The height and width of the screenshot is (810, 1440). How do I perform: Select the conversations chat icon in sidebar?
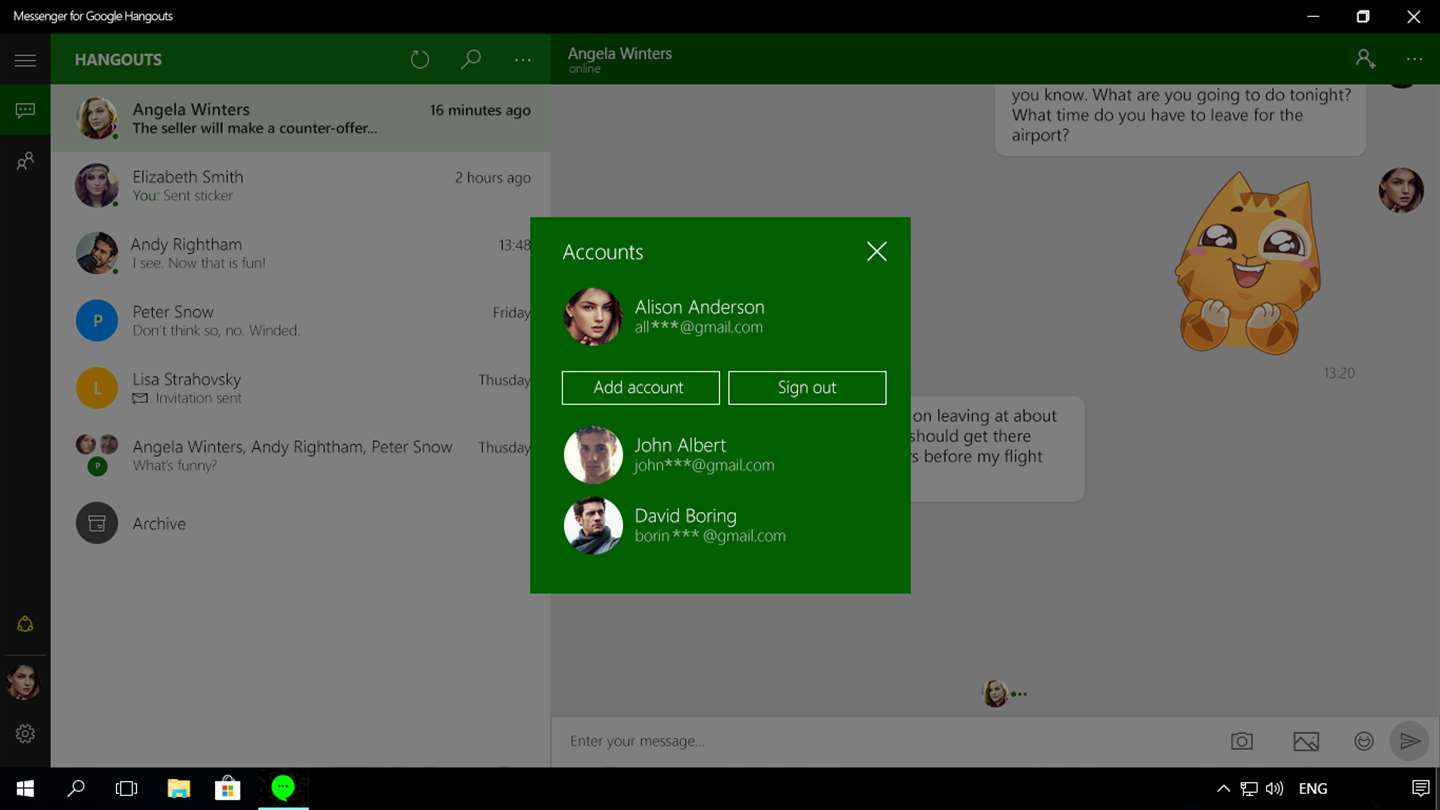tap(25, 110)
